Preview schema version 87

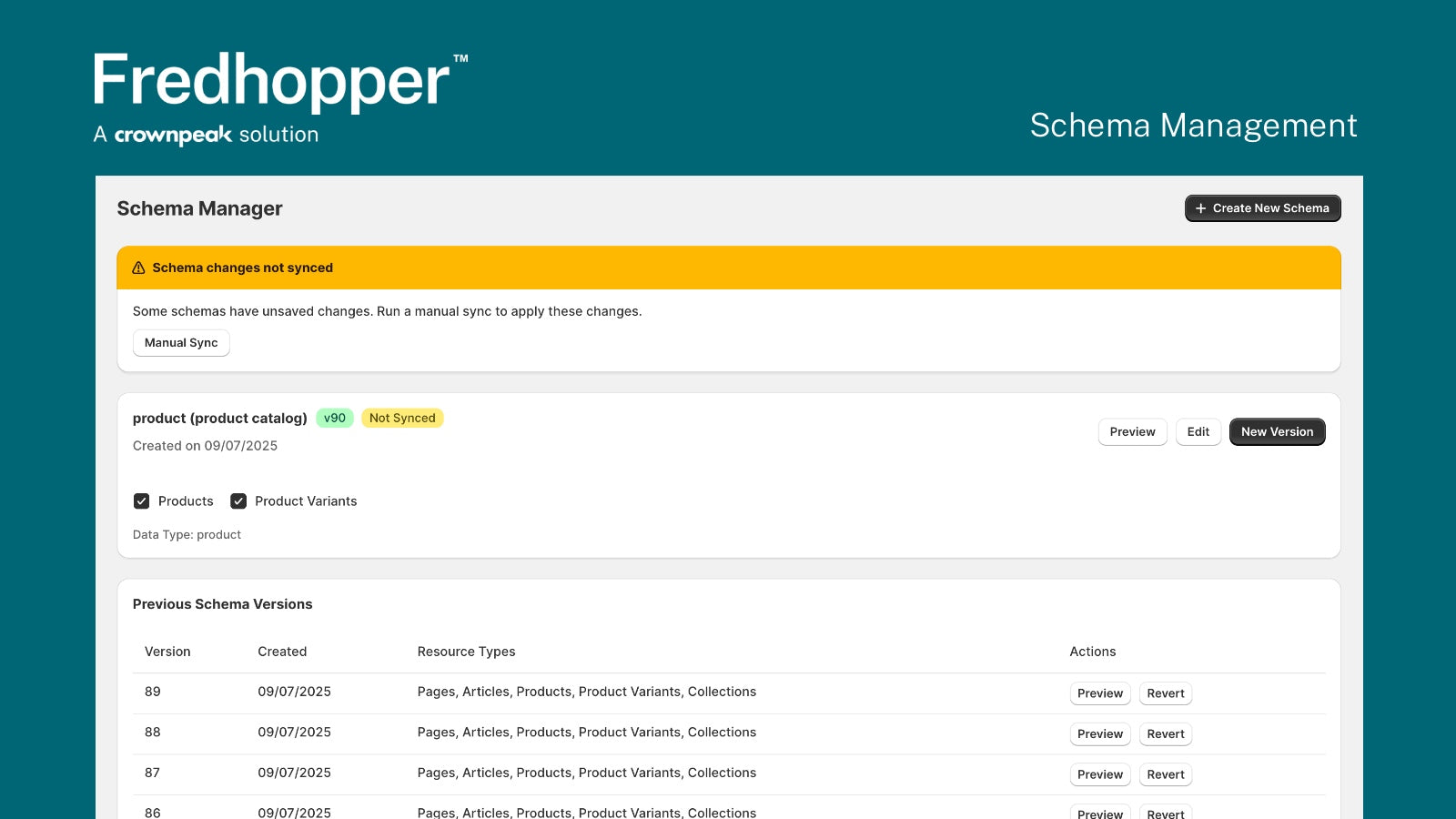[1100, 774]
